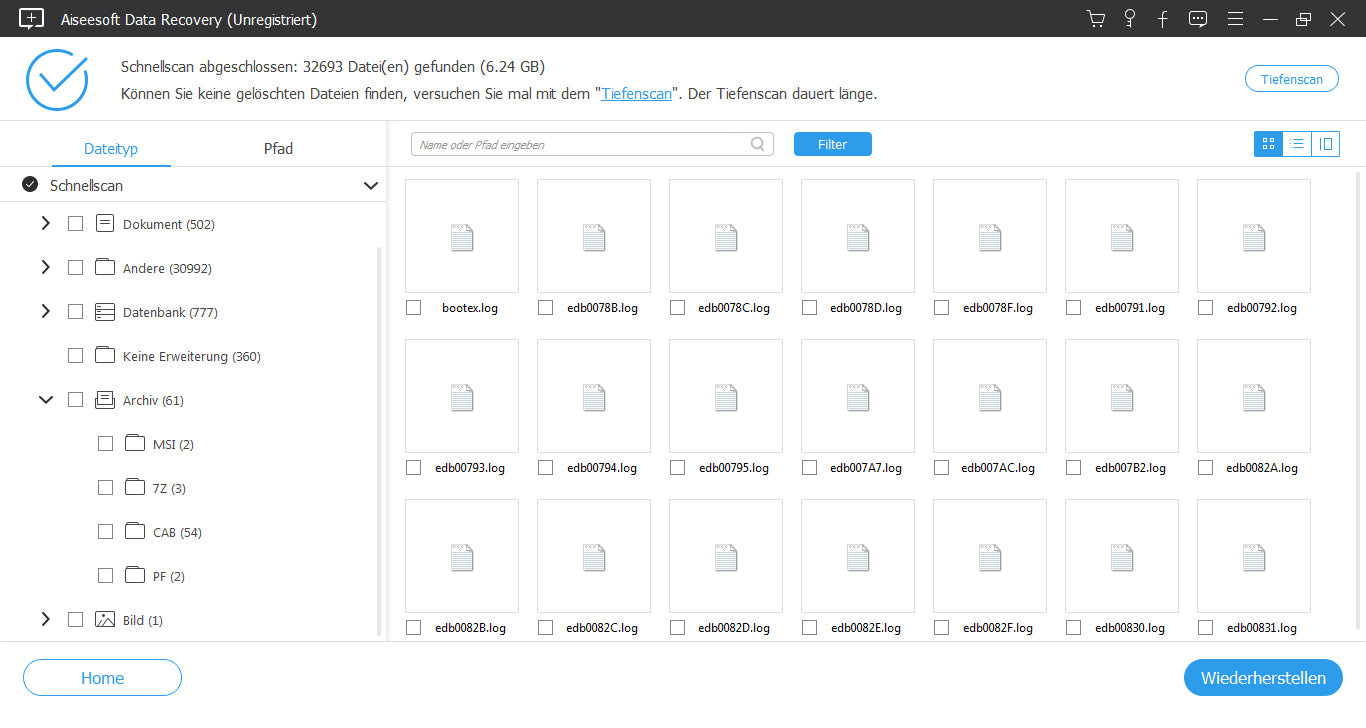Open the hamburger menu icon
This screenshot has width=1366, height=728.
click(x=1235, y=19)
